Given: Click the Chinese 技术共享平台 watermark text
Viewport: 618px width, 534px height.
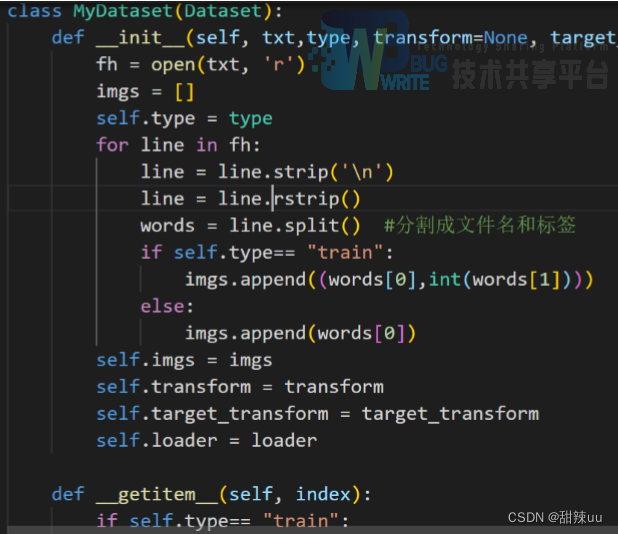Looking at the screenshot, I should 529,73.
